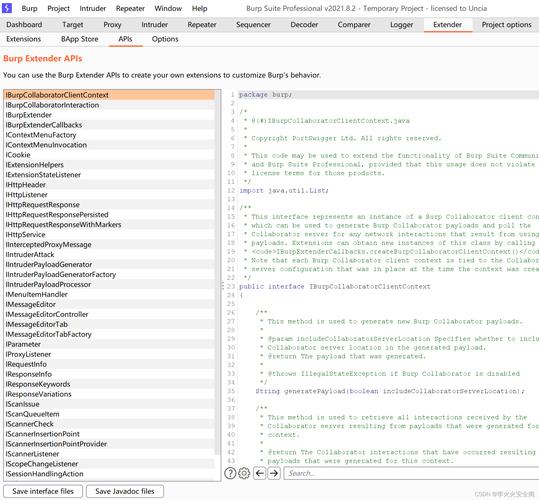The image size is (539, 500).
Task: Switch to the Target tab
Action: (73, 25)
